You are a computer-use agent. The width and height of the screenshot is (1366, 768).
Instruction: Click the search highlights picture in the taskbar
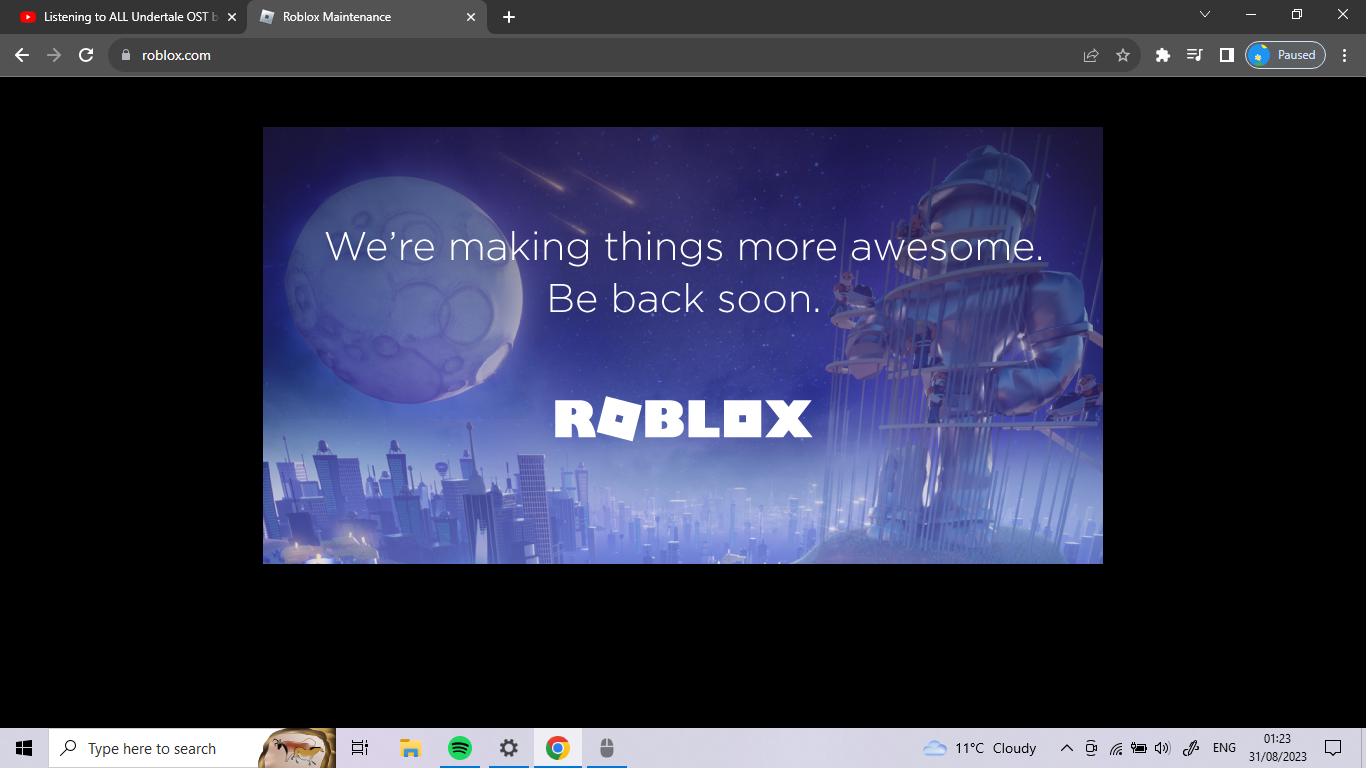297,748
